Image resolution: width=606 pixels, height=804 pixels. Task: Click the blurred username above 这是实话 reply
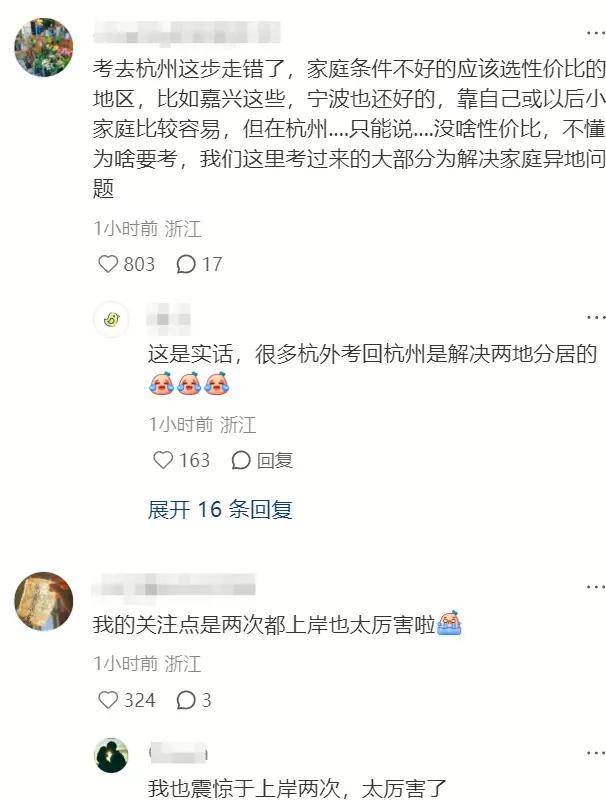(x=169, y=318)
